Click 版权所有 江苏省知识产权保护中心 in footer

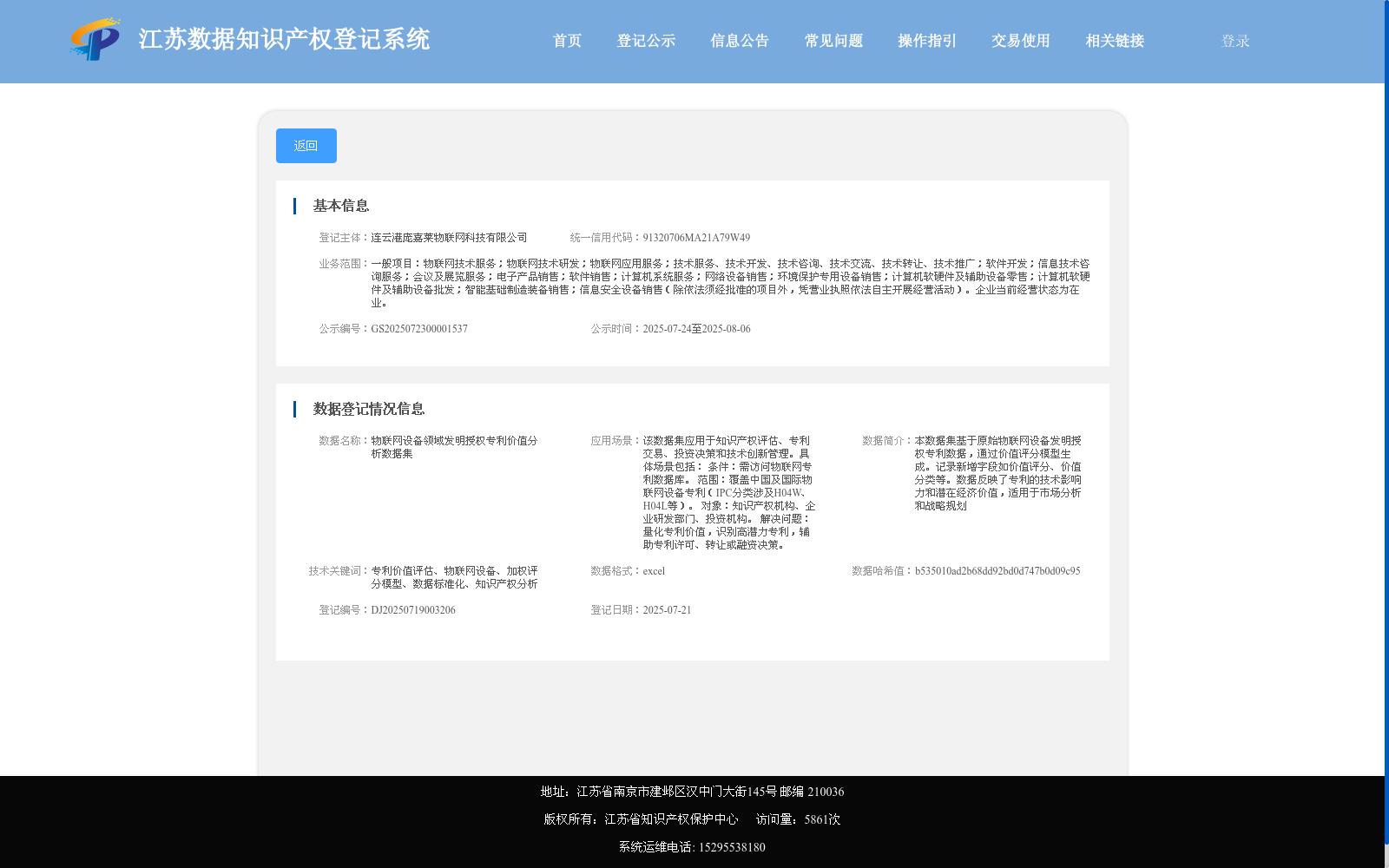641,819
